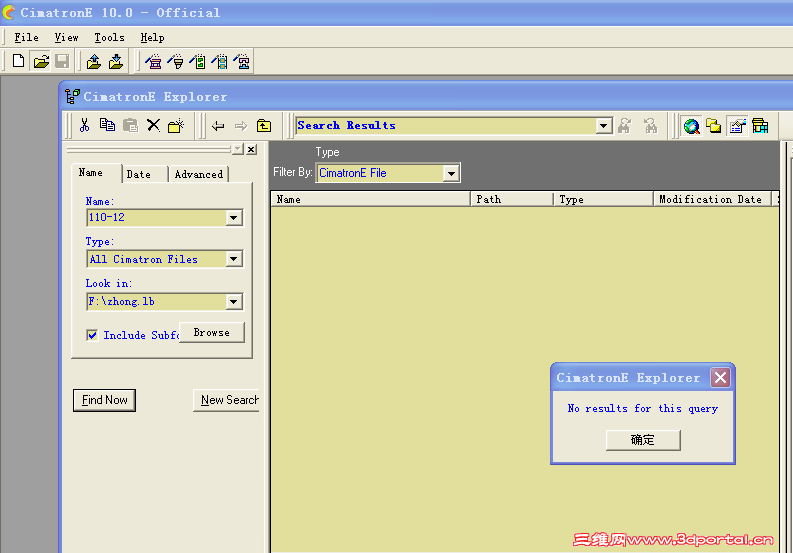Viewport: 793px width, 553px height.
Task: Click the search pane options arrow button
Action: tap(238, 149)
